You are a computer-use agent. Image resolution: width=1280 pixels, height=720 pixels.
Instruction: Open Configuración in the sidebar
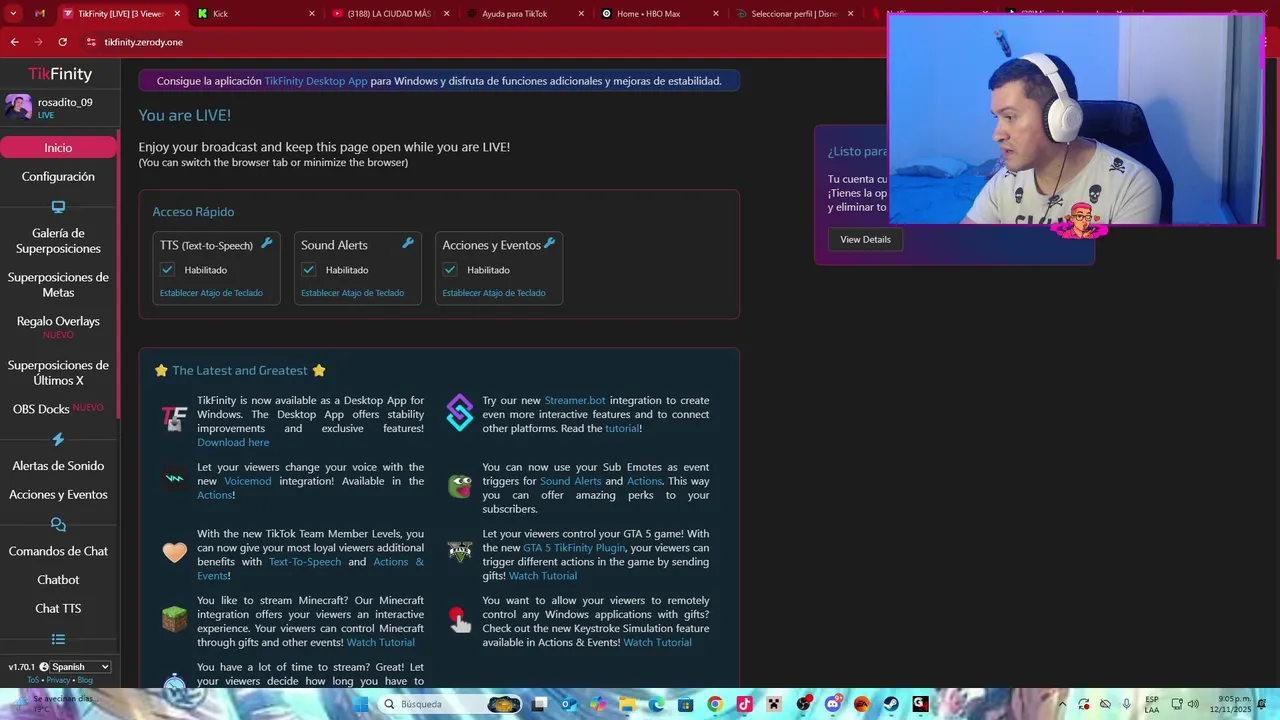58,176
